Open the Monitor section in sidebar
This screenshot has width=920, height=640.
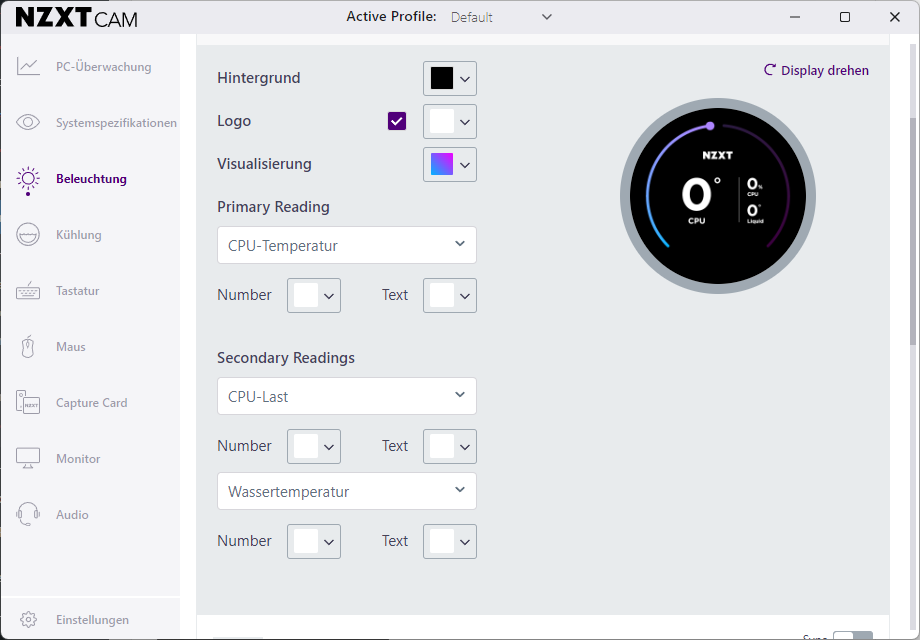[x=78, y=459]
